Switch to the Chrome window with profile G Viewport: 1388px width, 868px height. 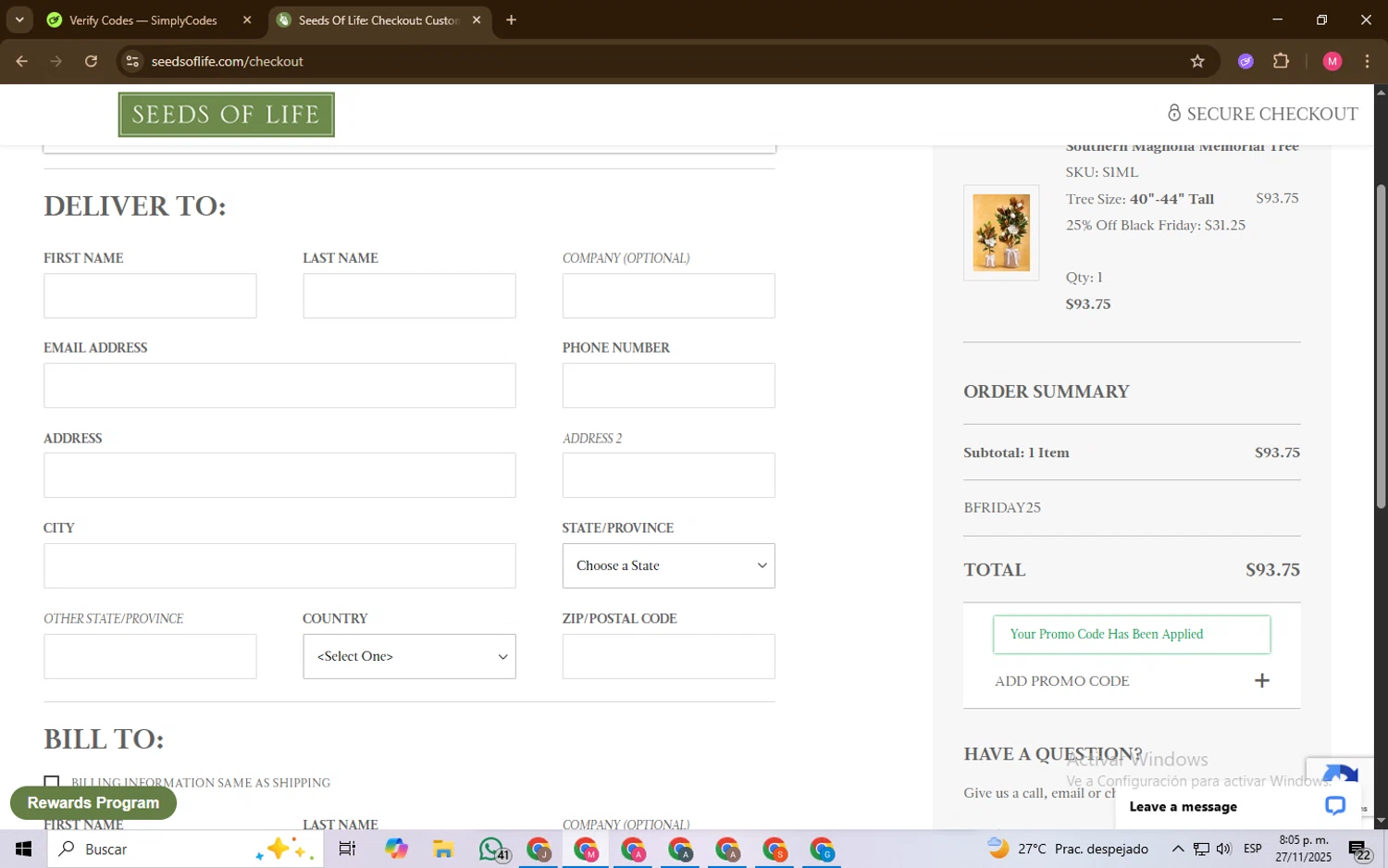pyautogui.click(x=823, y=849)
